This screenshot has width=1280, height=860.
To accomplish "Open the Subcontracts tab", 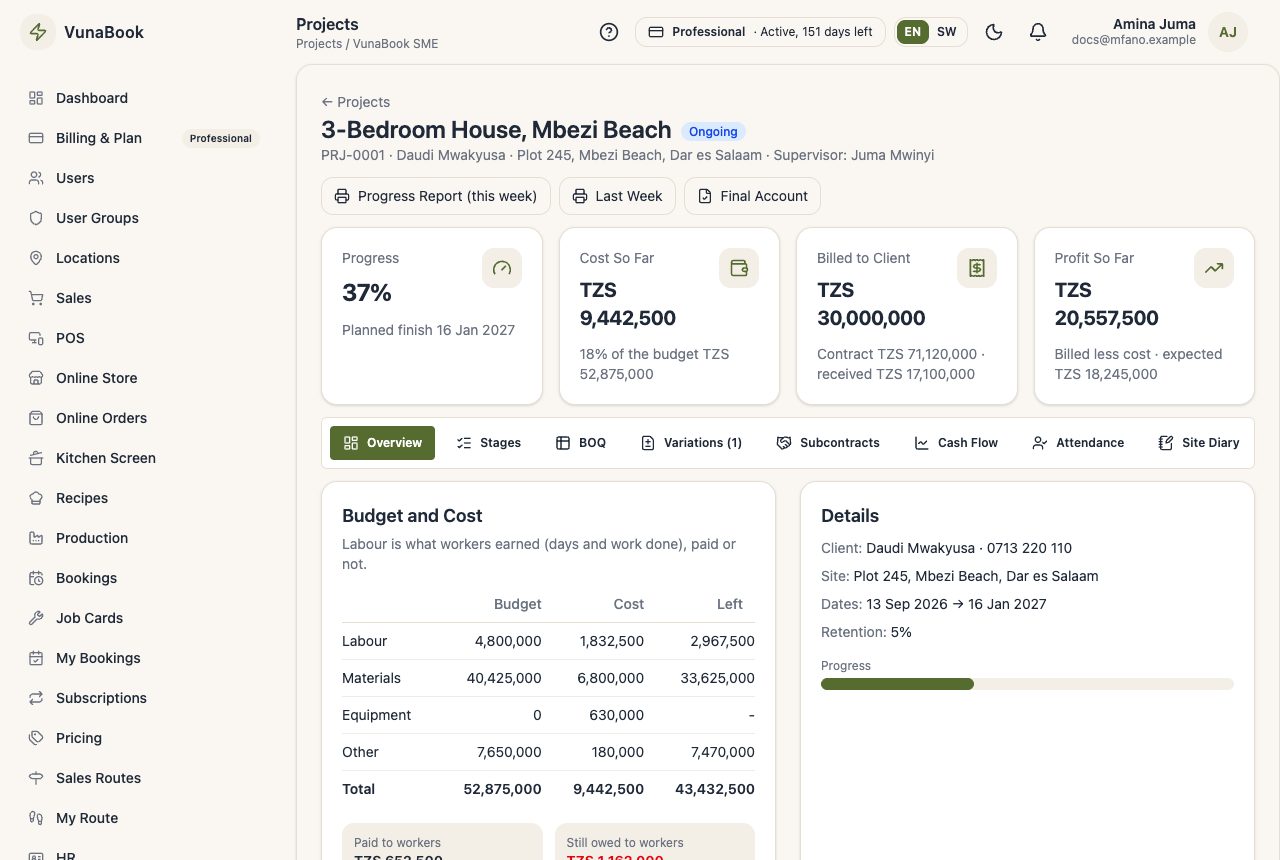I will tap(828, 443).
